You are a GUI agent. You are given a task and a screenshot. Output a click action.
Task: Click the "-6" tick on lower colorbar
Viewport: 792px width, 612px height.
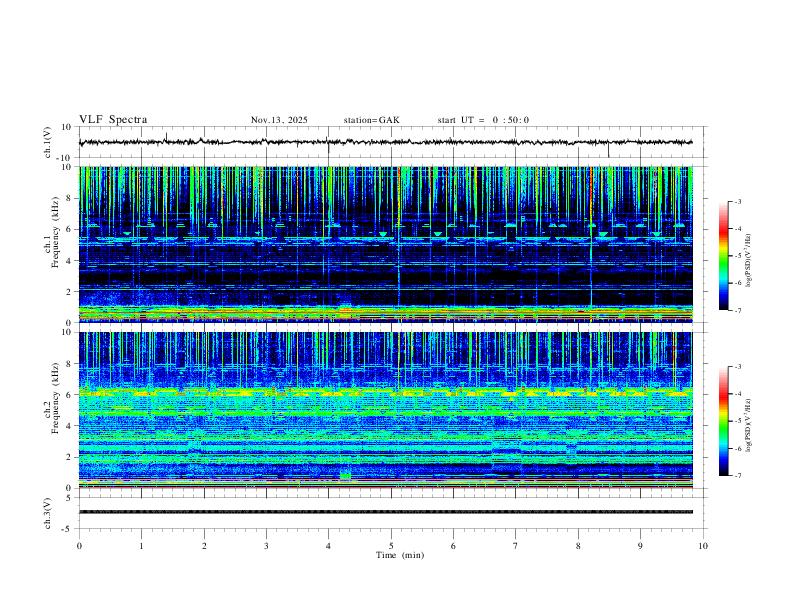pos(737,448)
